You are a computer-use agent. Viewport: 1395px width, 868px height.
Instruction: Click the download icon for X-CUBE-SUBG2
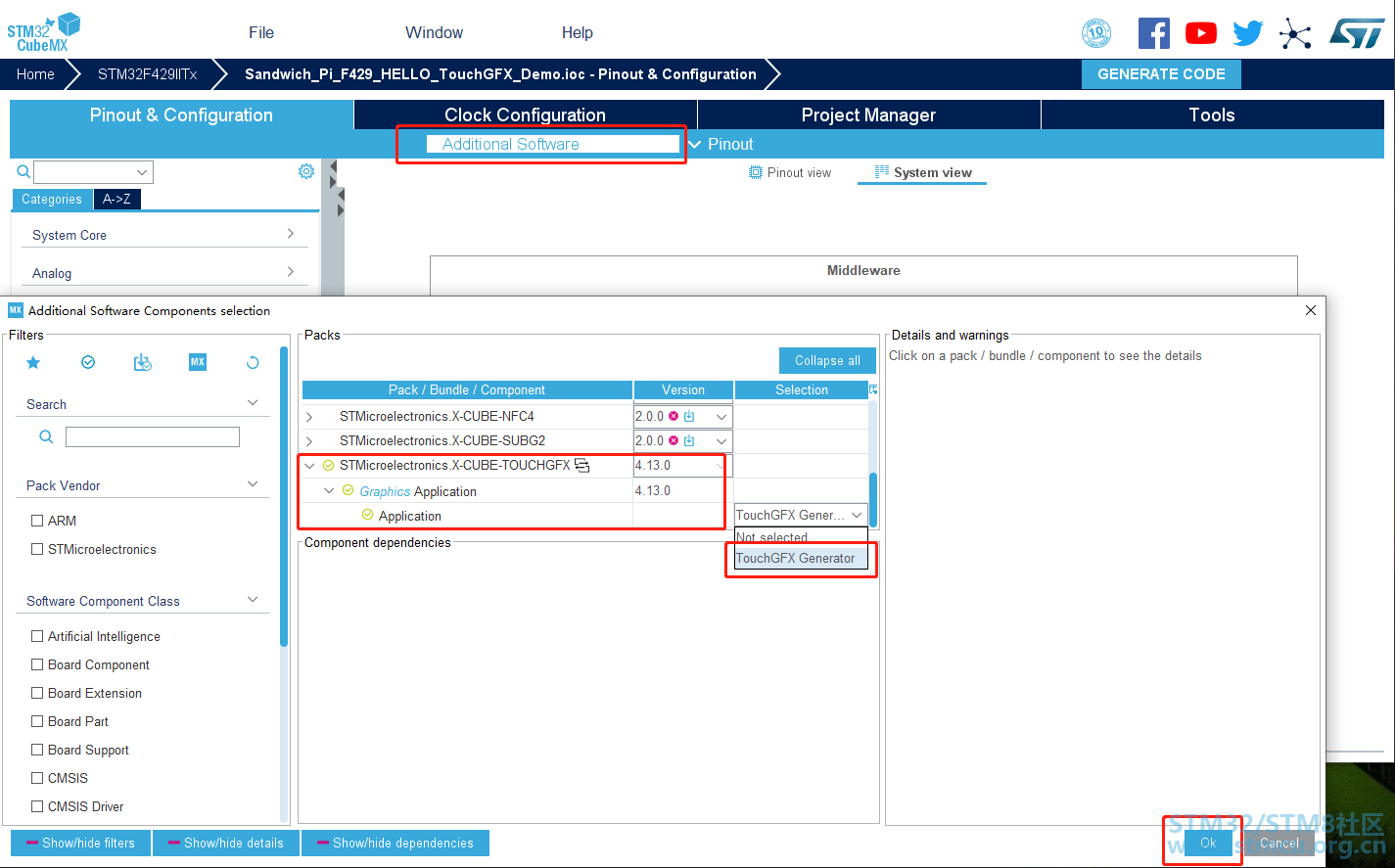[689, 440]
